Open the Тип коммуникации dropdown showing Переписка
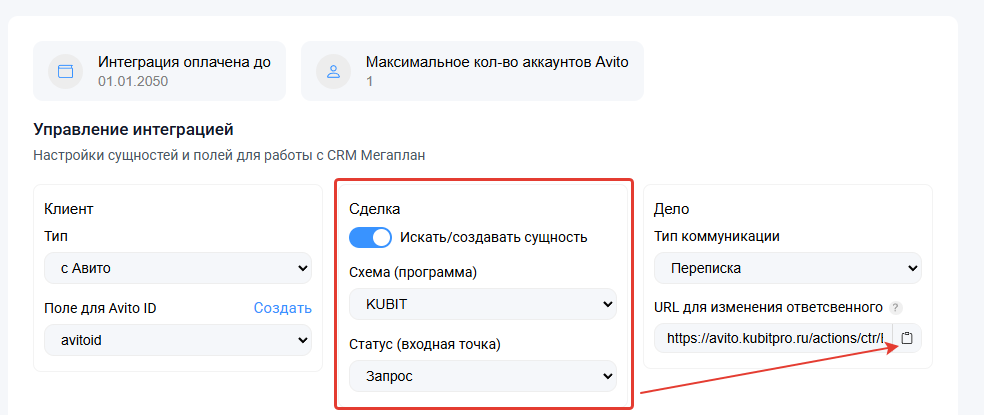 788,268
